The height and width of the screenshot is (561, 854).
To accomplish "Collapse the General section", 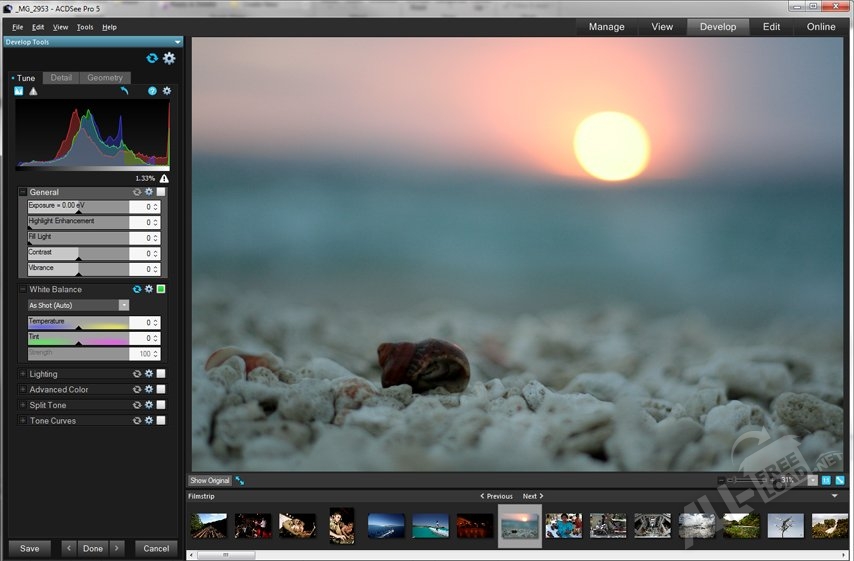I will pos(23,192).
